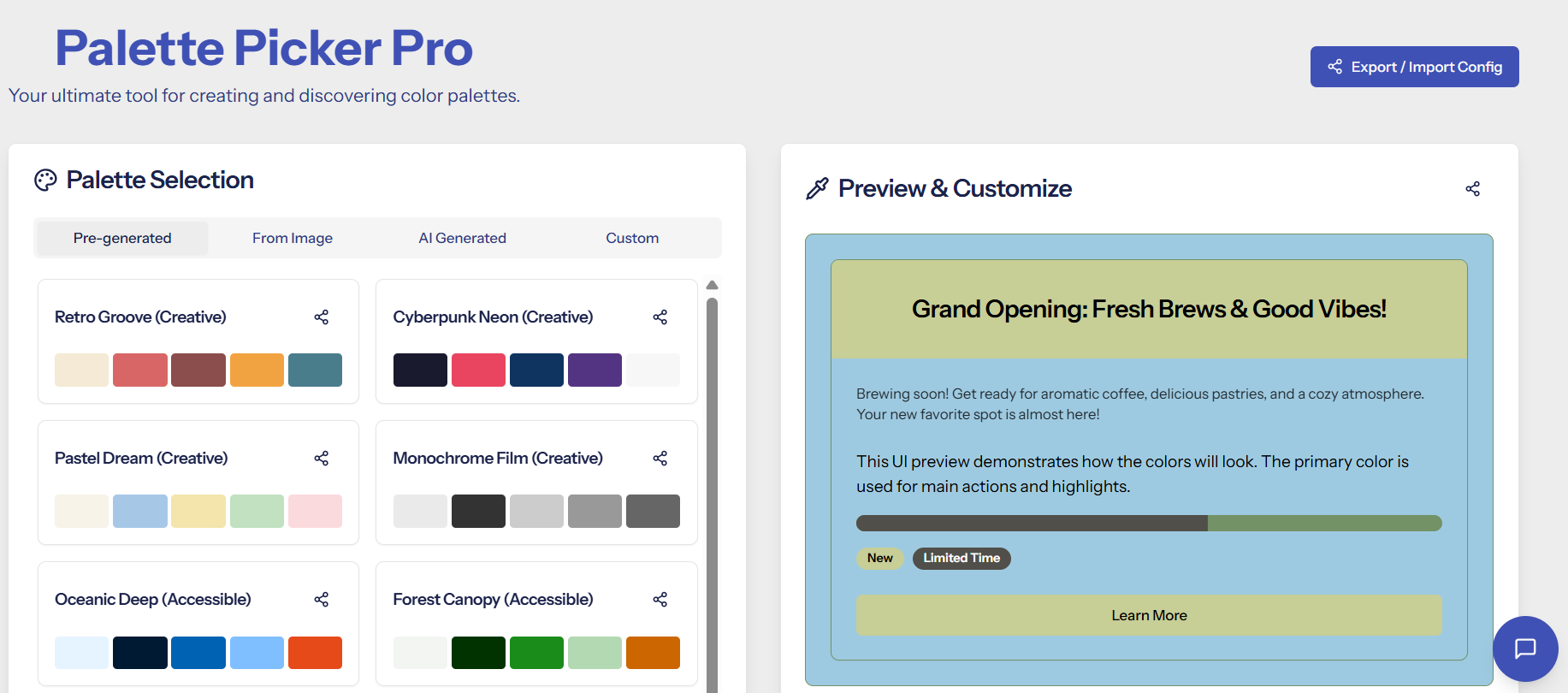
Task: Pick Cyberpunk Neon pink swatch
Action: [478, 370]
